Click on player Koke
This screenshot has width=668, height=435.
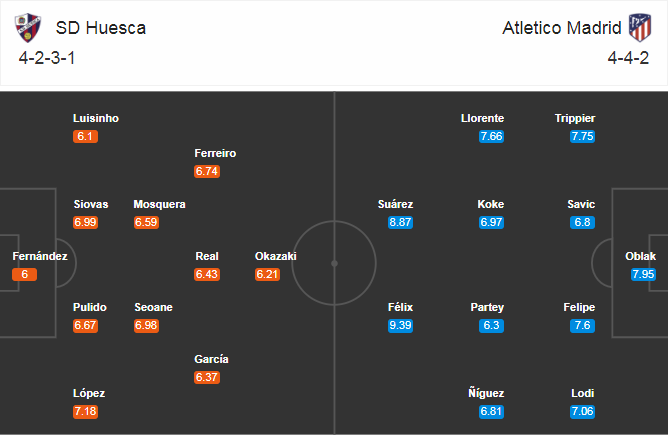[x=490, y=204]
